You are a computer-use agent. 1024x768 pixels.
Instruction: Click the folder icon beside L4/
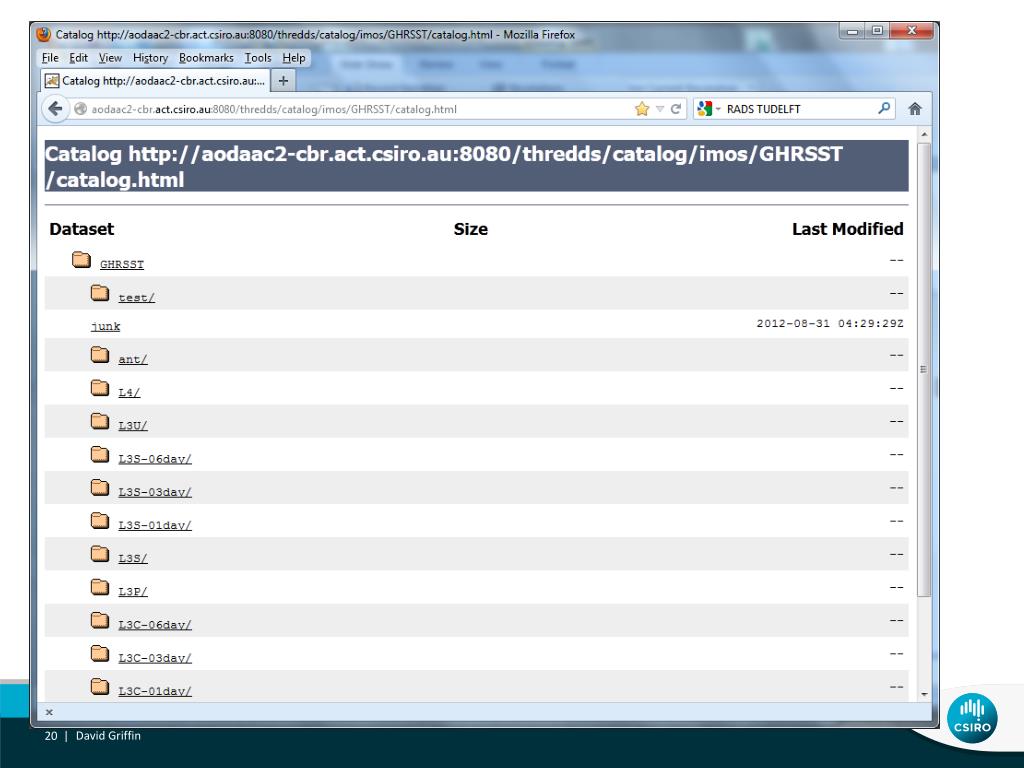click(x=100, y=388)
